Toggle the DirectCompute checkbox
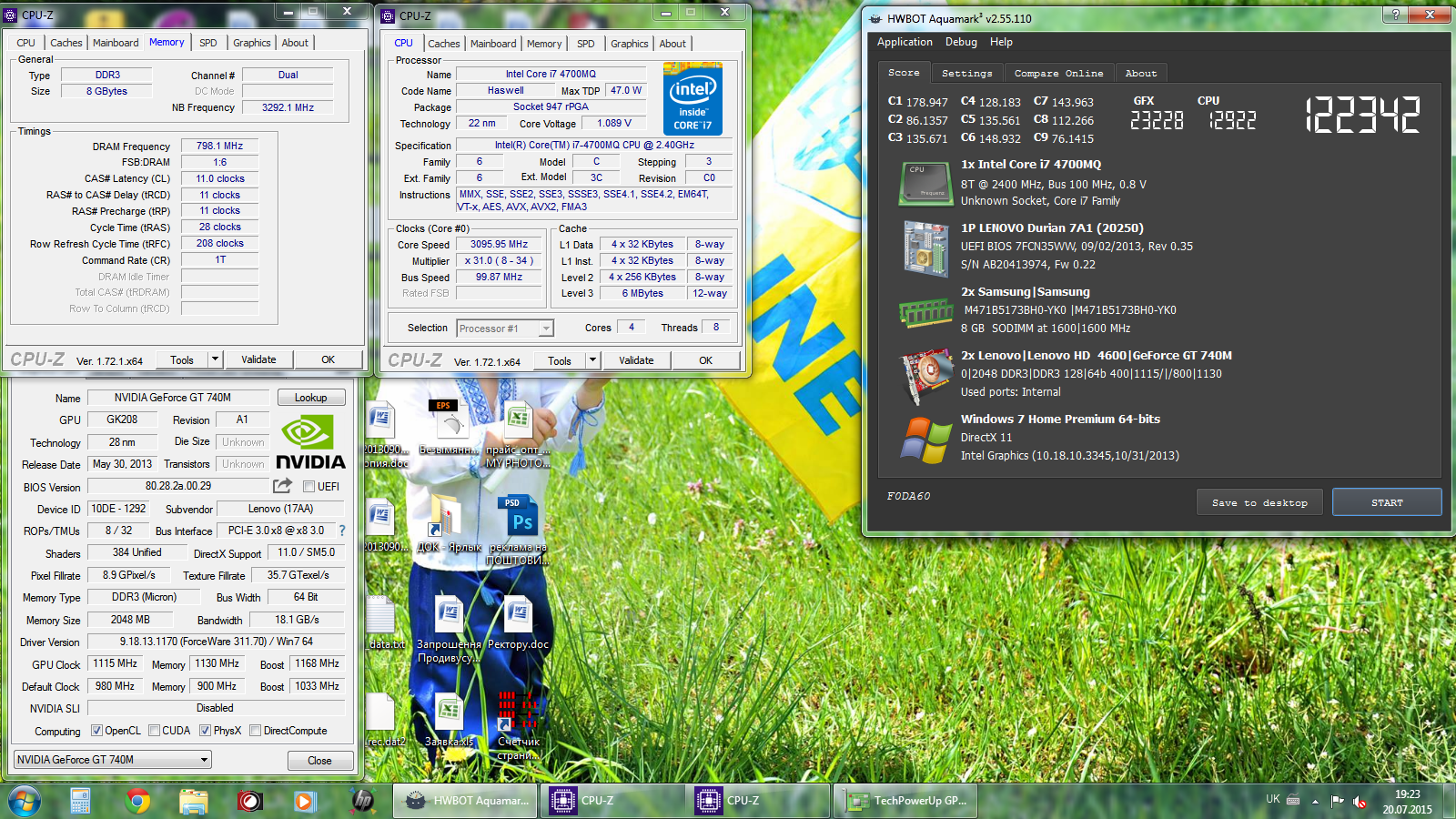Image resolution: width=1456 pixels, height=819 pixels. point(255,731)
